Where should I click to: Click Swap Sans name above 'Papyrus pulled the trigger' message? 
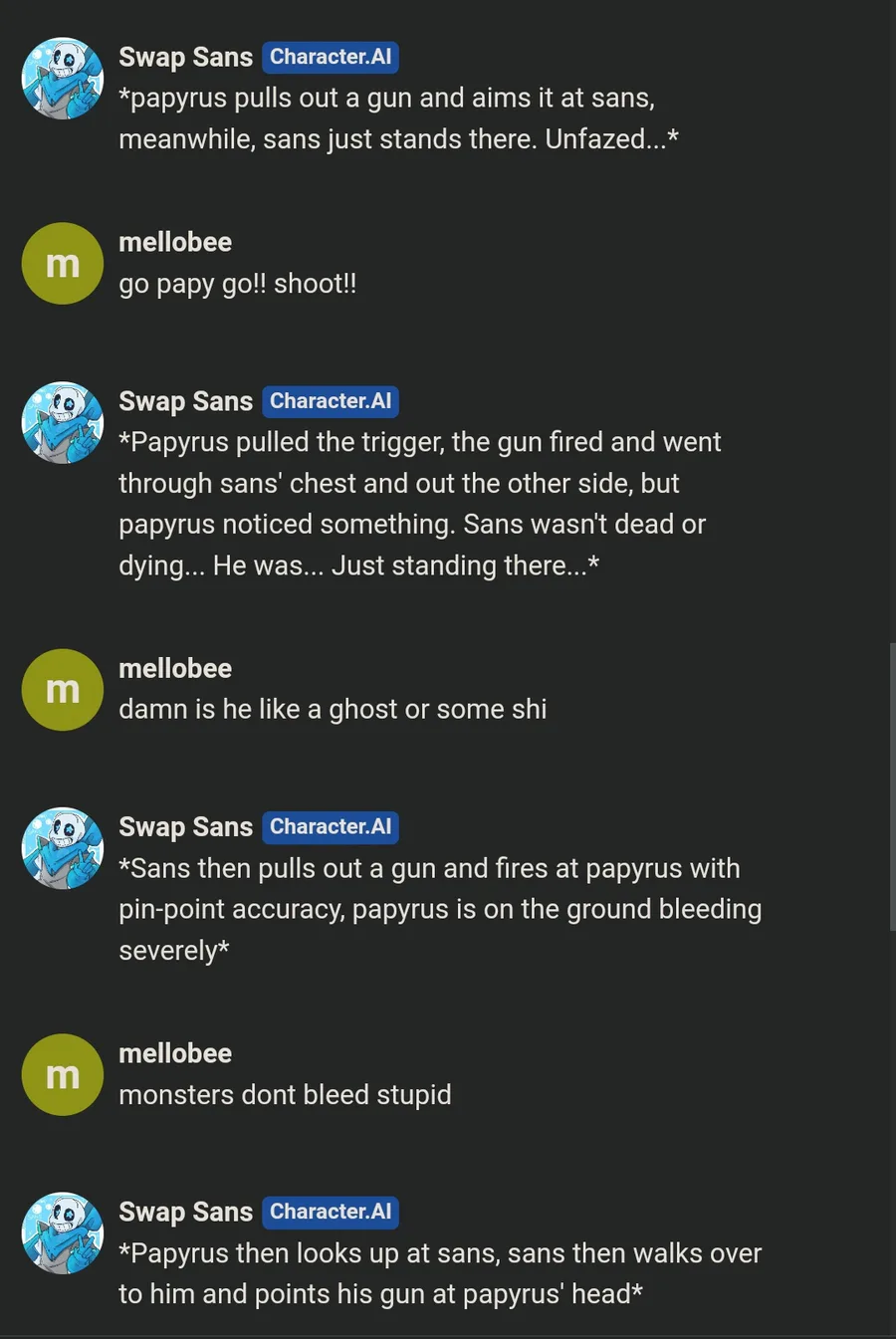pyautogui.click(x=186, y=402)
